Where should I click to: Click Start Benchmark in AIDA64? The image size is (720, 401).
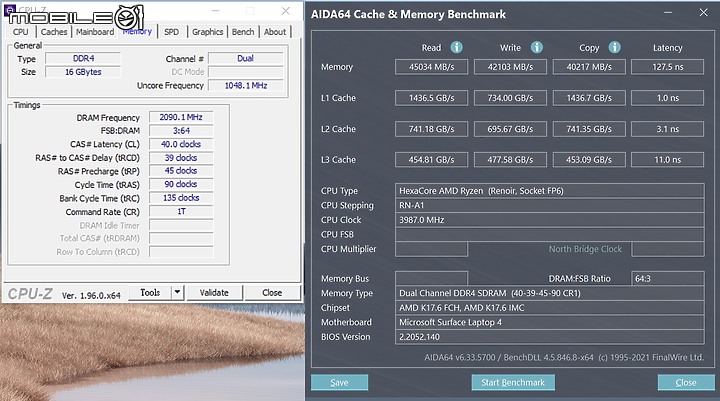coord(513,382)
